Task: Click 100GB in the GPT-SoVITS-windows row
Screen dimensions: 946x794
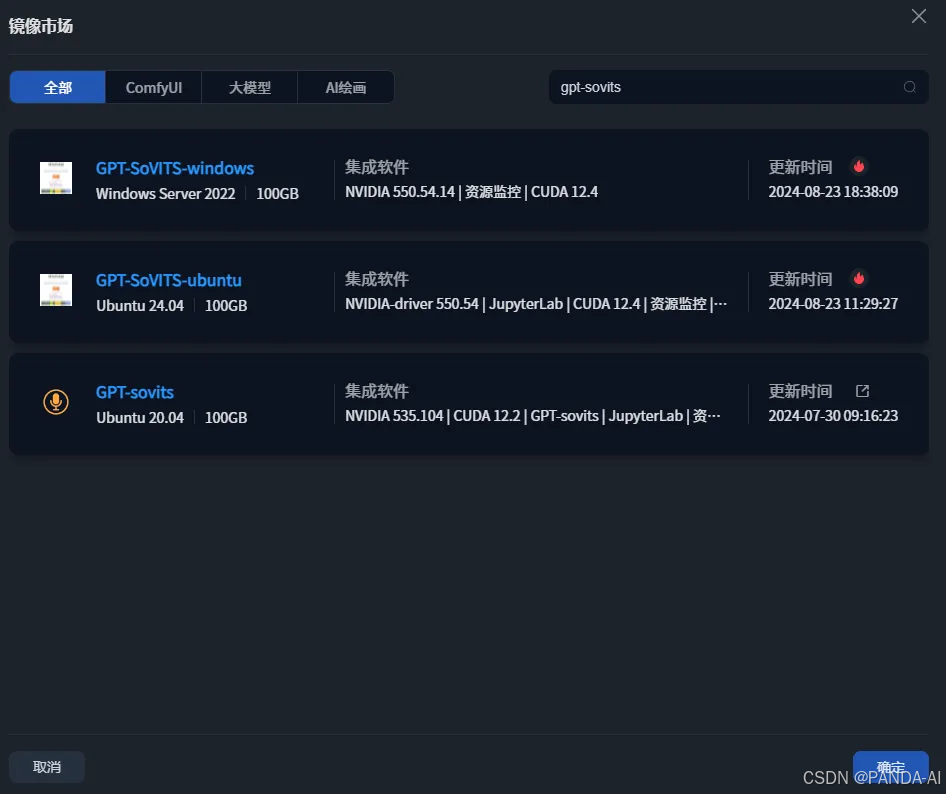Action: (278, 194)
